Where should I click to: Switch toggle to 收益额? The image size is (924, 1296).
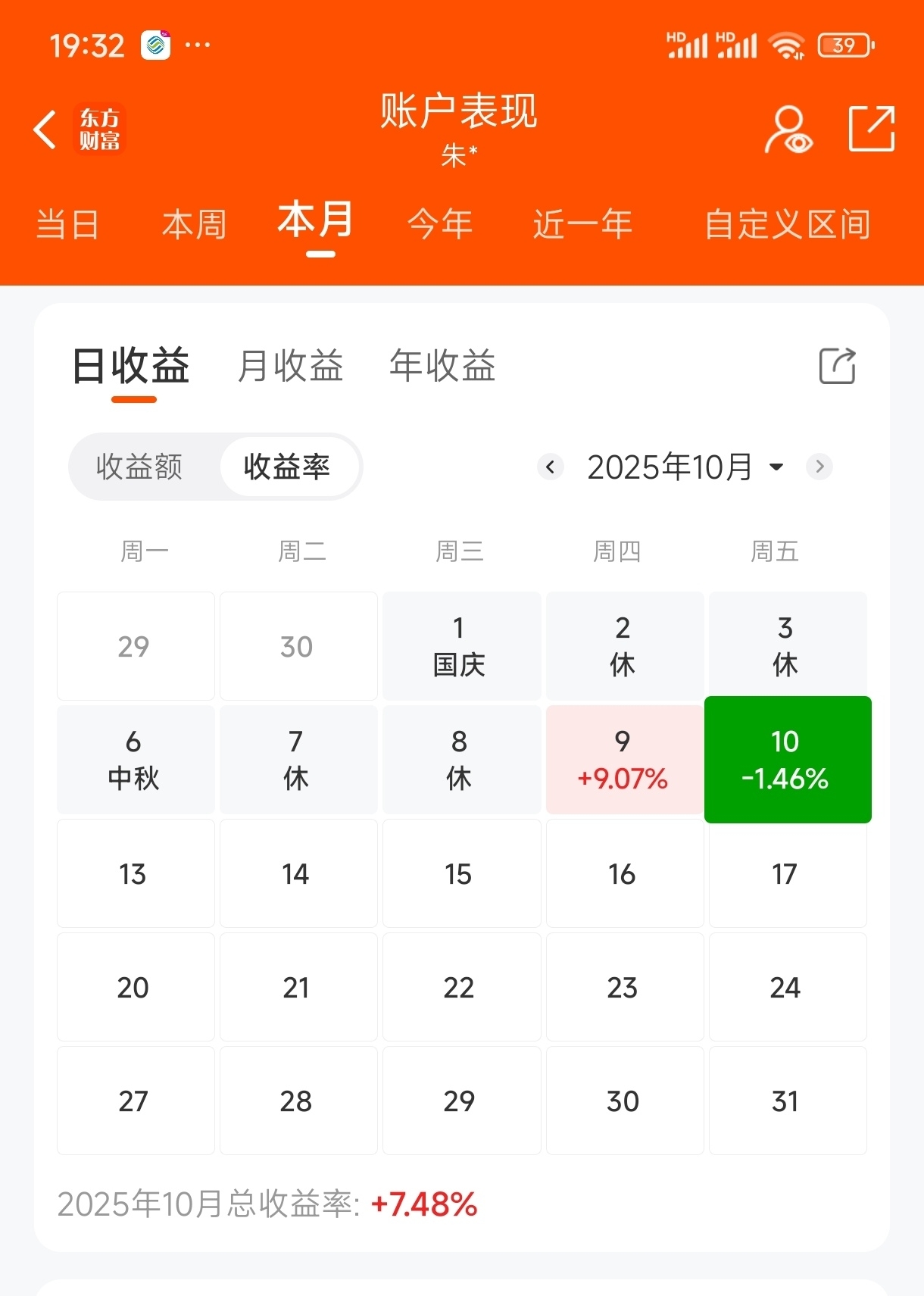coord(139,467)
